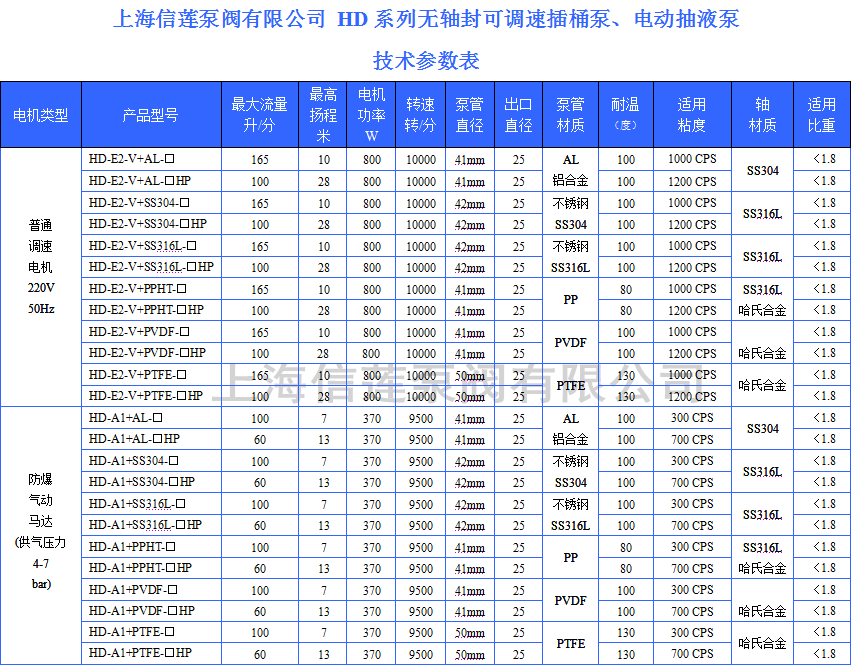Select model cell HD-A1+SS304-□HP

coord(151,482)
